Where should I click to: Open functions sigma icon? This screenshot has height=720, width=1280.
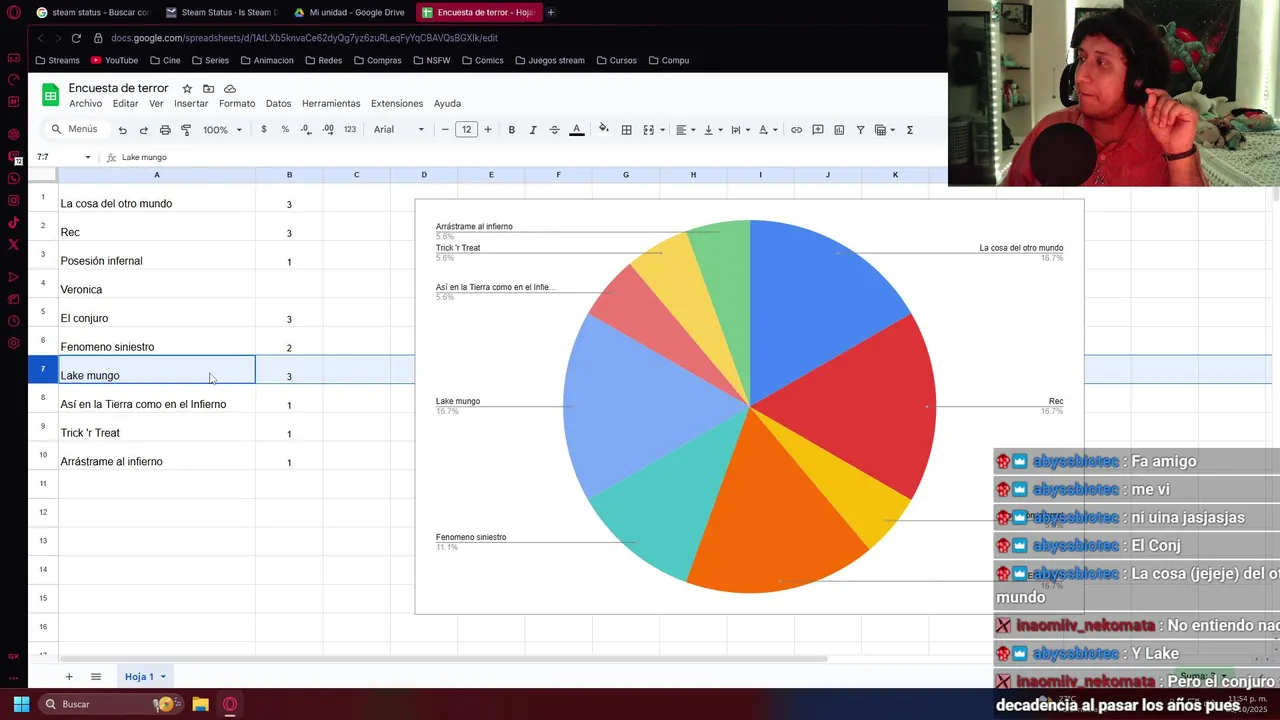coord(910,130)
